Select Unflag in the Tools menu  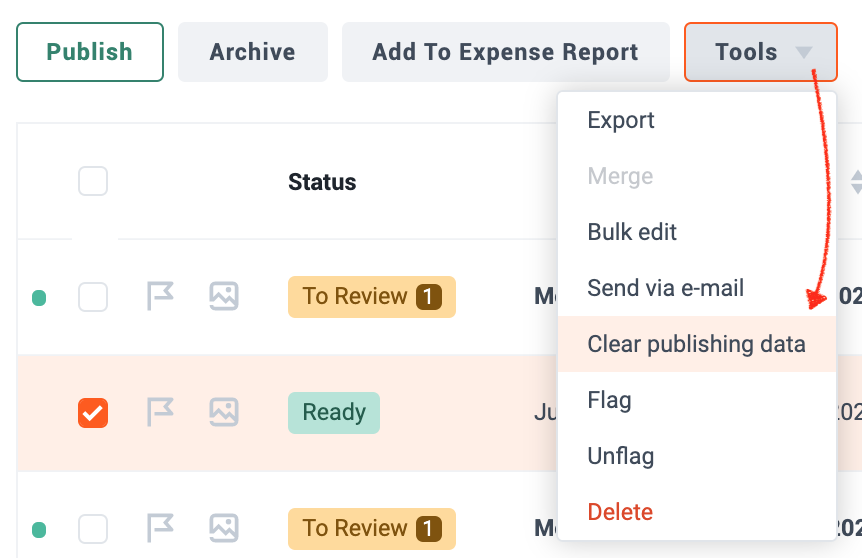[697, 456]
